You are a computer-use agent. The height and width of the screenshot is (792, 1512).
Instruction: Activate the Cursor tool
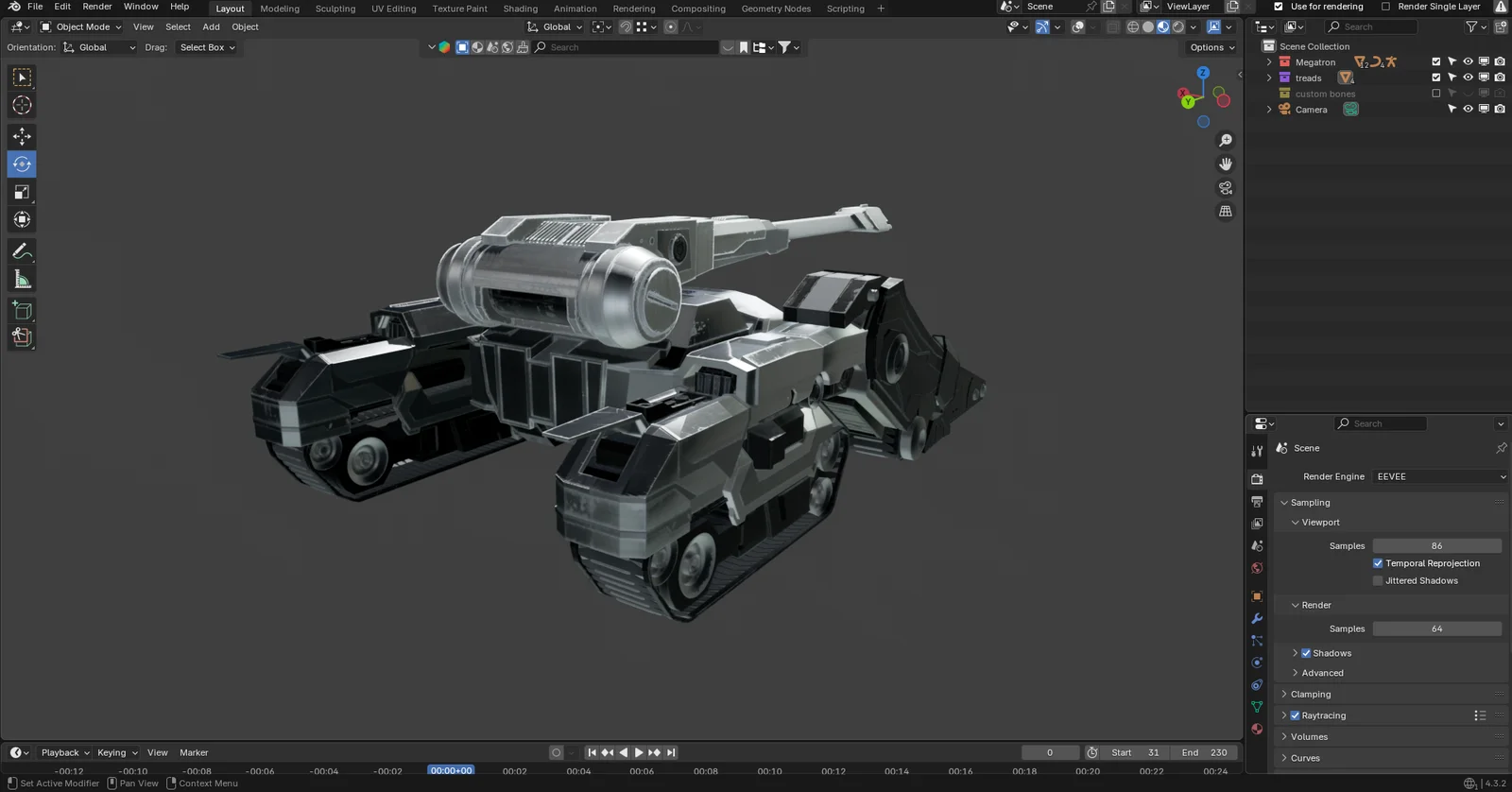tap(22, 105)
